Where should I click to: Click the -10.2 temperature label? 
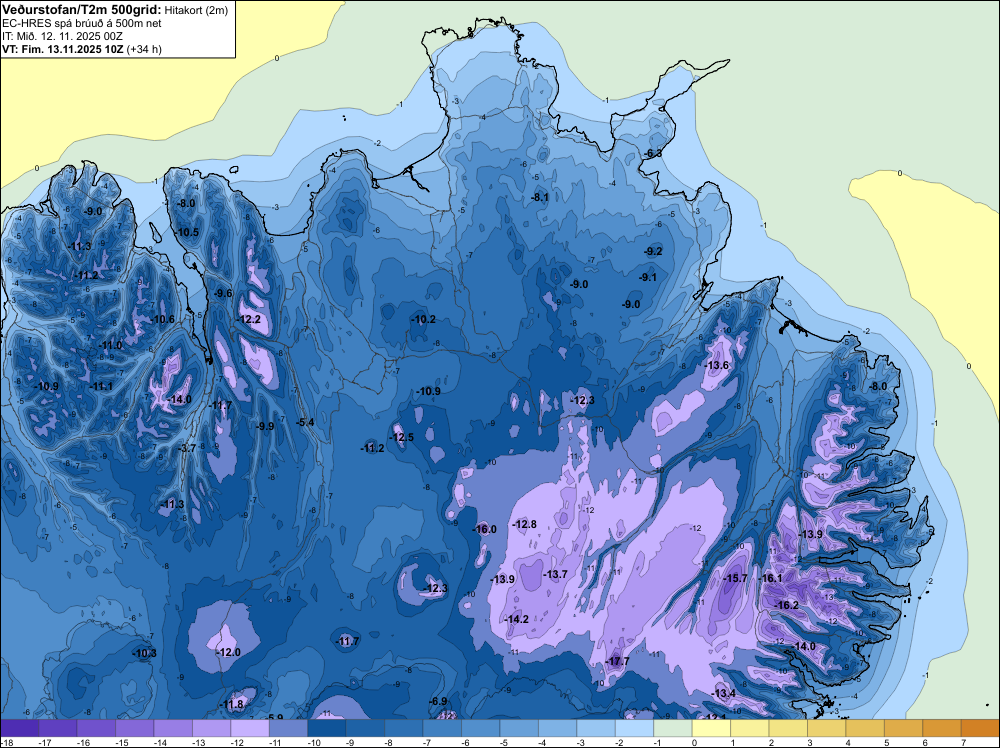[423, 319]
